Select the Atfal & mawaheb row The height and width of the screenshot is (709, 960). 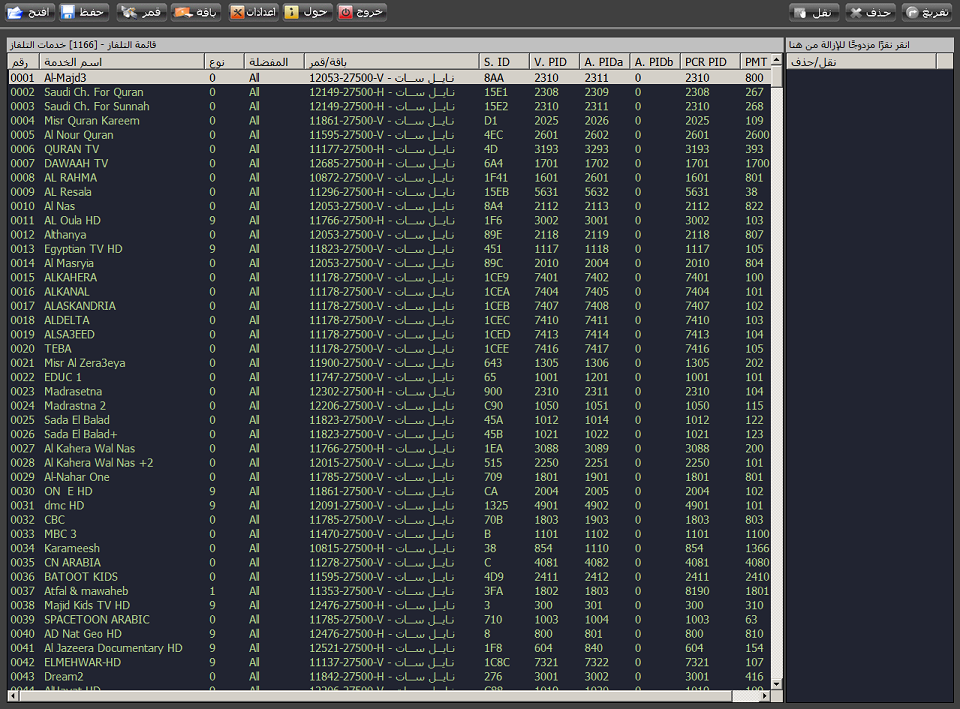(x=389, y=591)
